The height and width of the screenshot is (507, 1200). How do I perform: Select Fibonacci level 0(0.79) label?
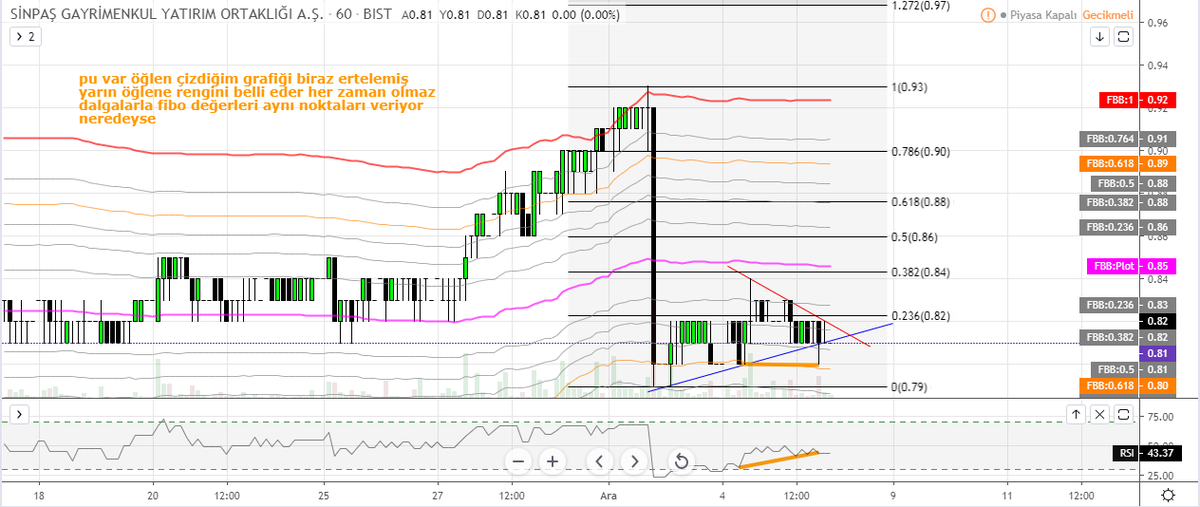coord(909,387)
